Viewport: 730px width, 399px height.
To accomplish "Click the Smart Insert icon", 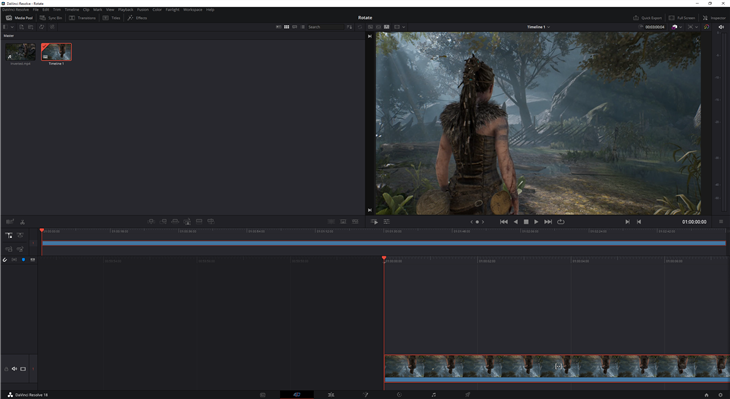I will click(151, 221).
